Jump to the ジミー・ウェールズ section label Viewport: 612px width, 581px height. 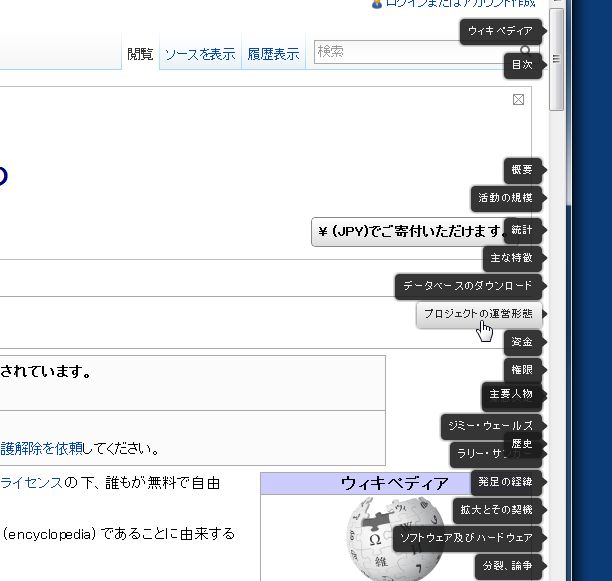(x=491, y=426)
